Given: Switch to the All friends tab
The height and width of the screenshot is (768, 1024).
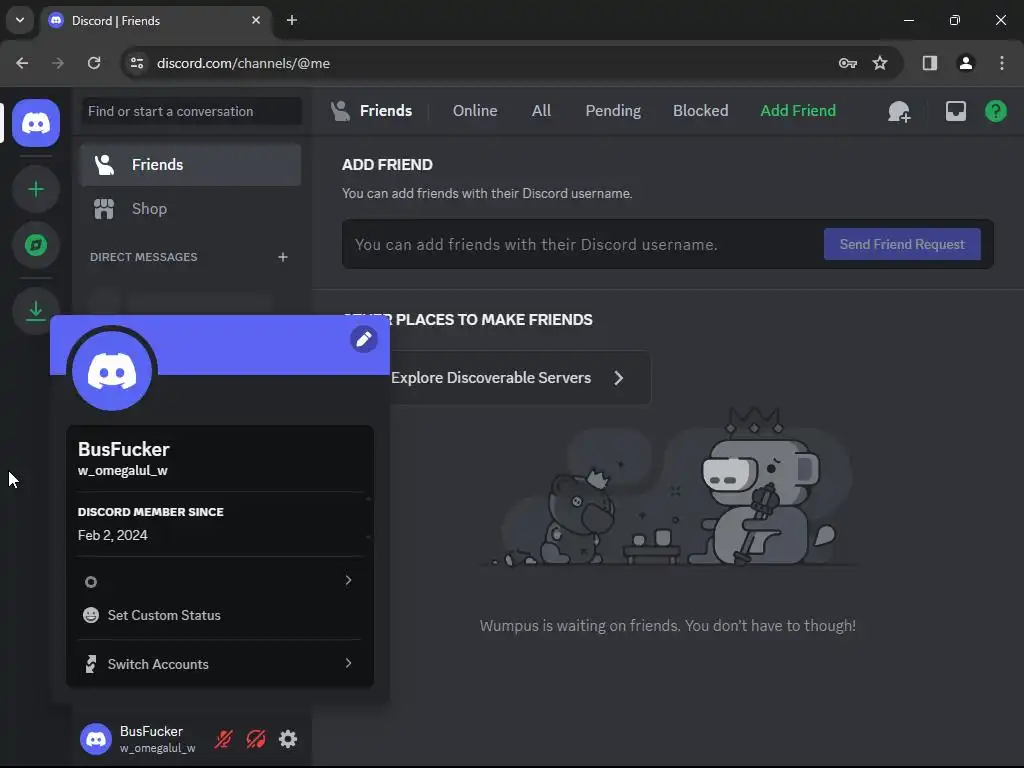Looking at the screenshot, I should click(541, 111).
